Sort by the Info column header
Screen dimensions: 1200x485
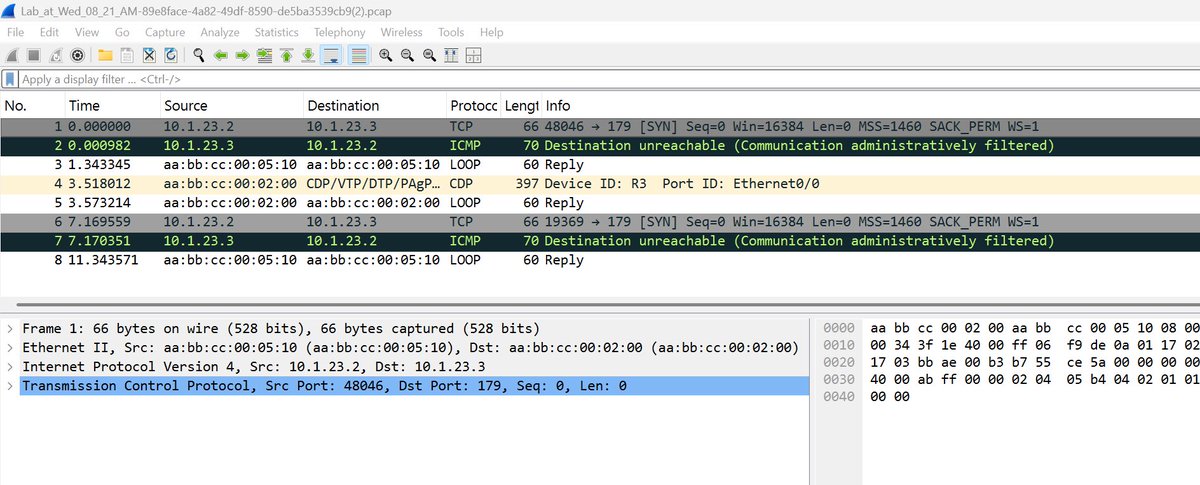870,106
